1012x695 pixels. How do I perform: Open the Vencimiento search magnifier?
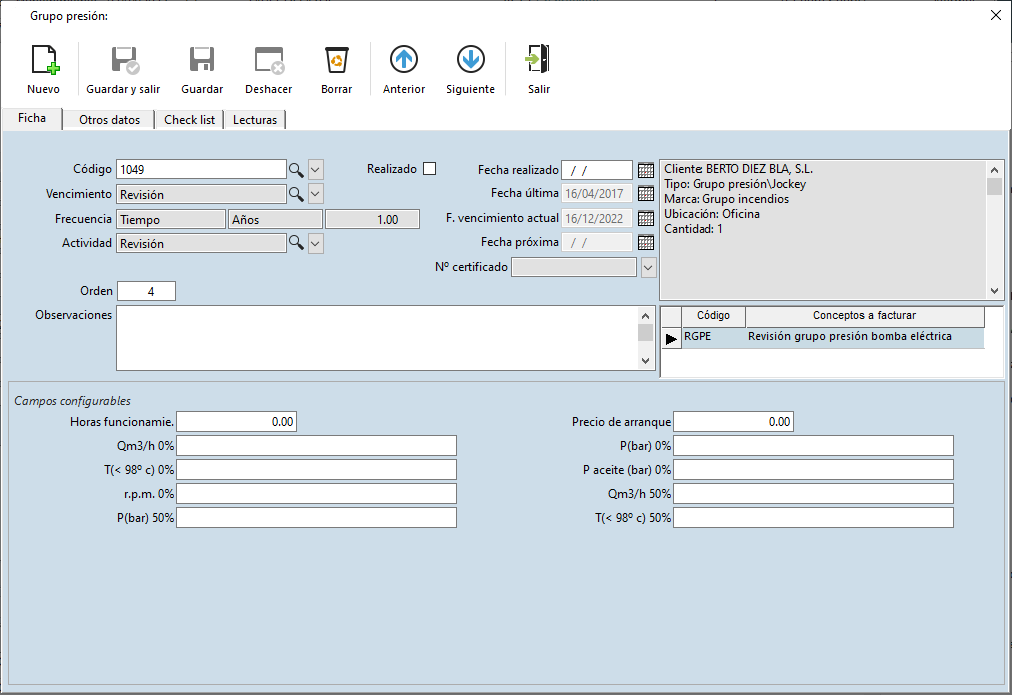[x=296, y=194]
